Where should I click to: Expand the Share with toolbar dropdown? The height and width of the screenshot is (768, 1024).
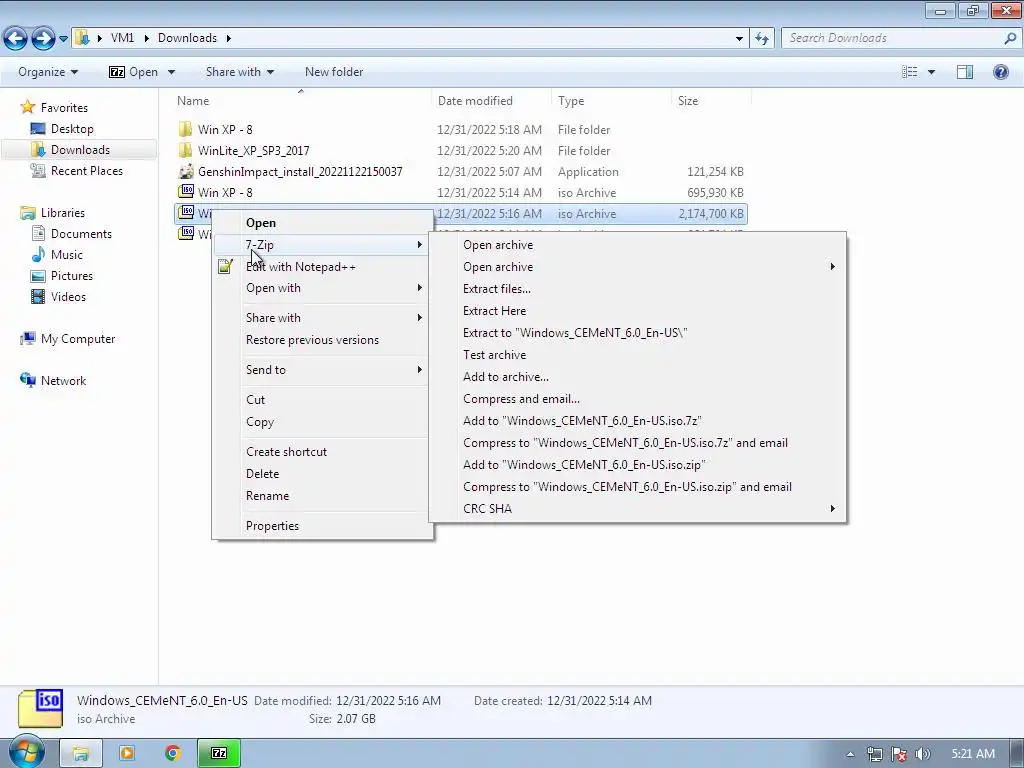(x=240, y=72)
